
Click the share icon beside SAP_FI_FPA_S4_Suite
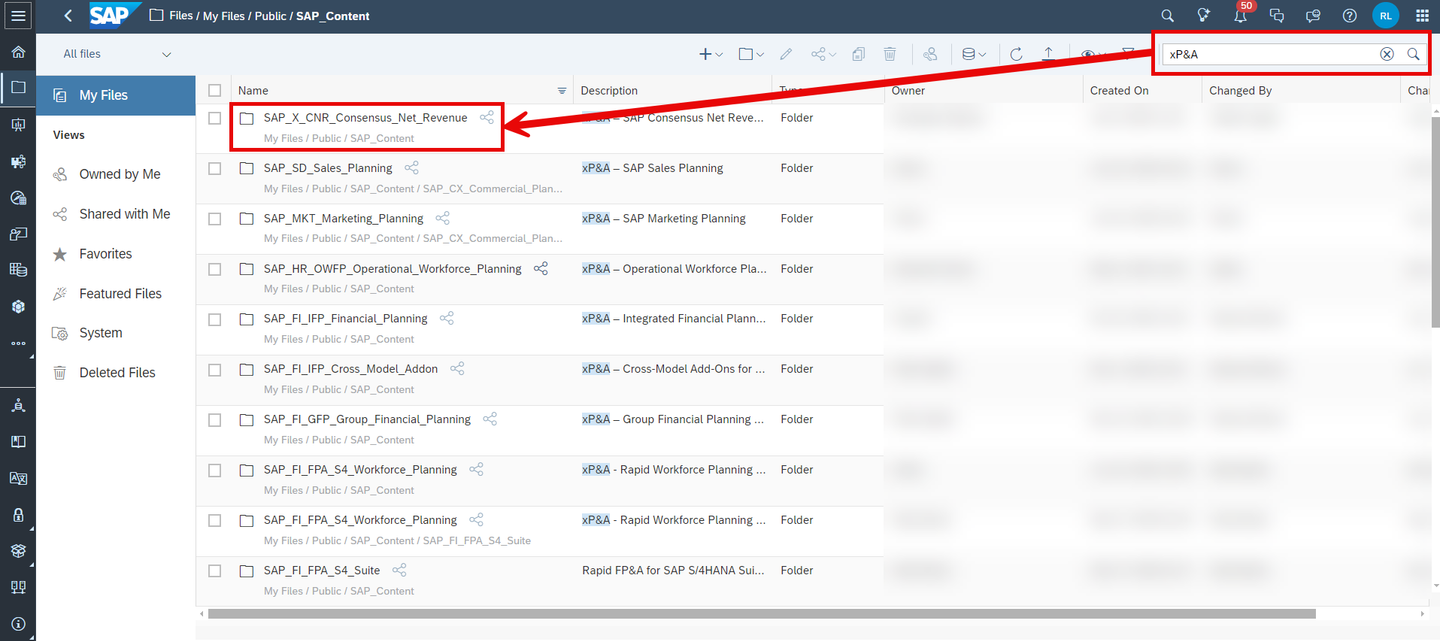399,570
